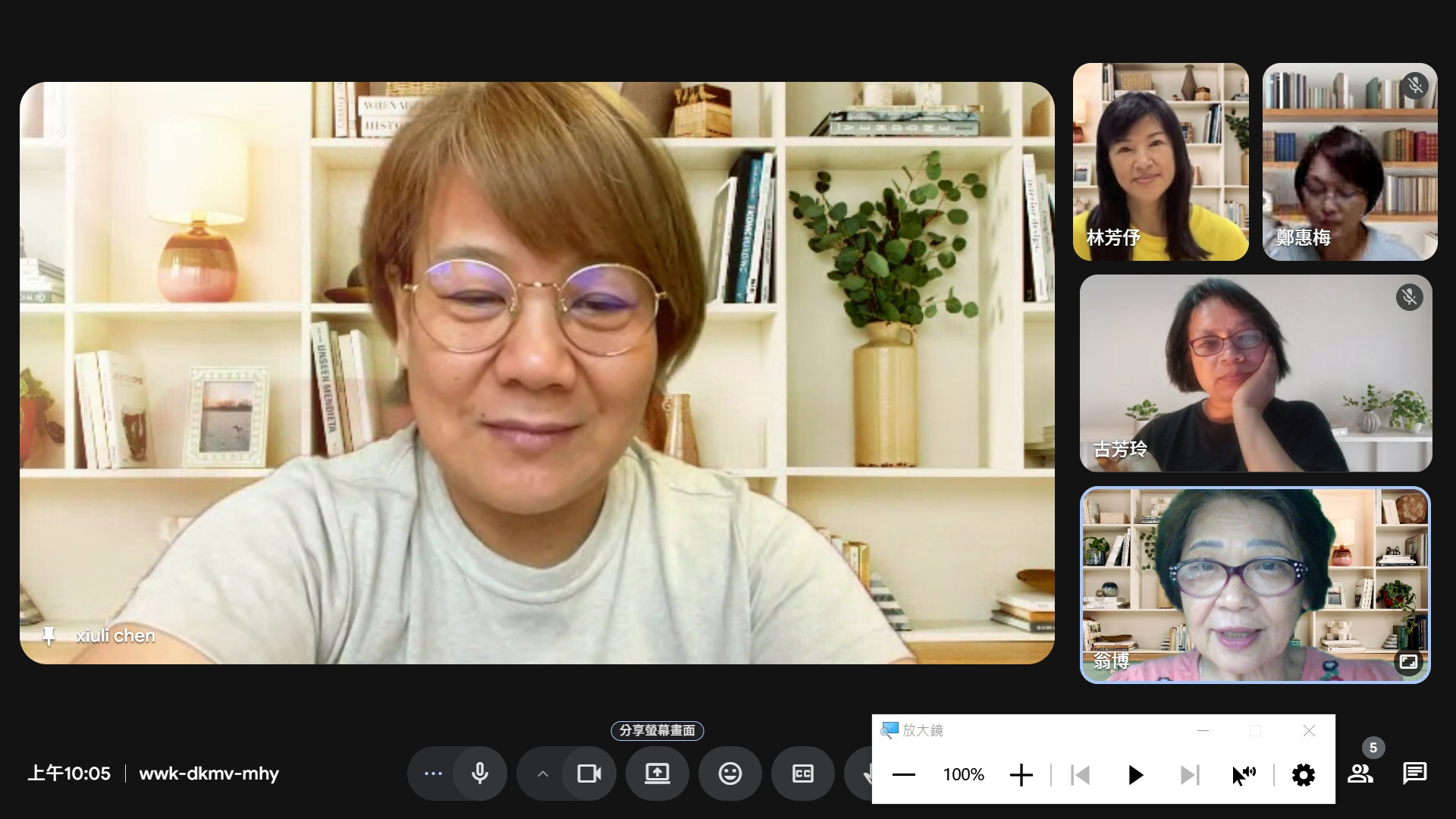Select the 林芳伃 participant tile

click(x=1160, y=162)
